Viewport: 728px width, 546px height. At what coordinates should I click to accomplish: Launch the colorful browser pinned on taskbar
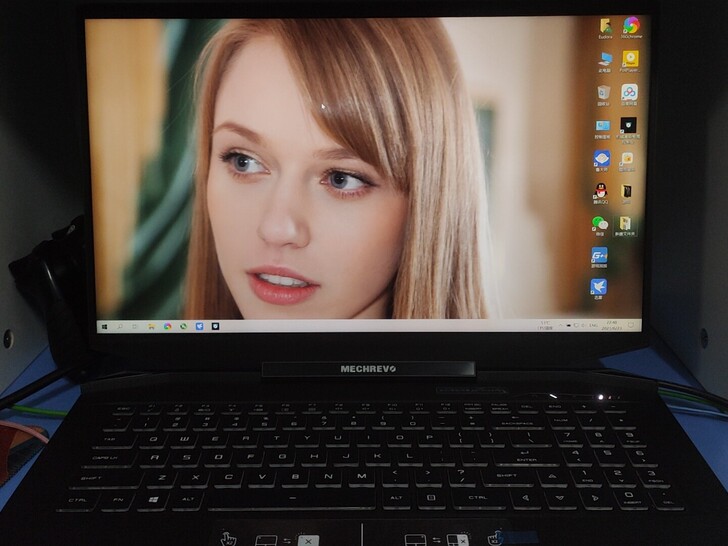click(x=167, y=326)
